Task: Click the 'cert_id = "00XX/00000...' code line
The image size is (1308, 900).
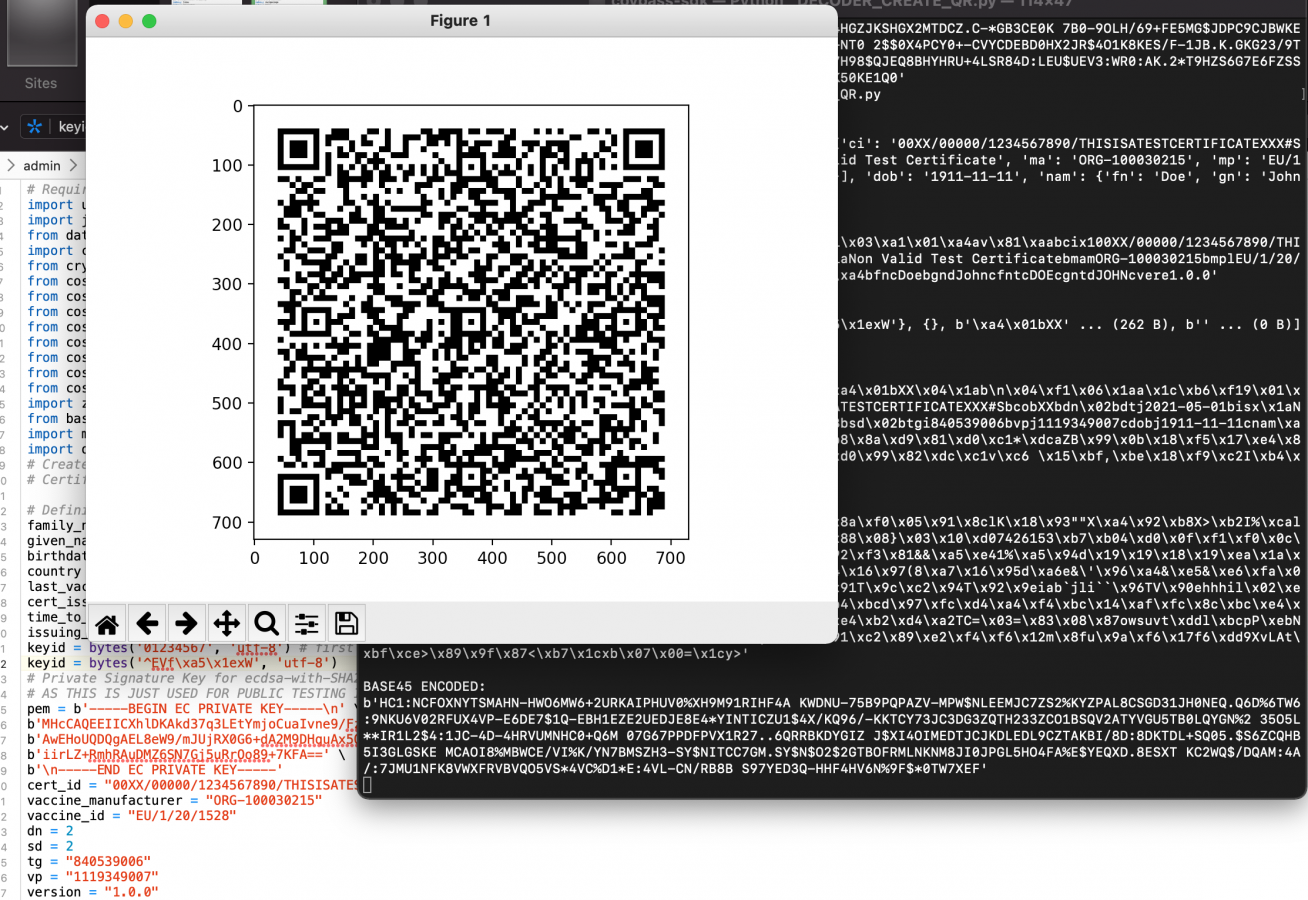Action: click(x=193, y=785)
